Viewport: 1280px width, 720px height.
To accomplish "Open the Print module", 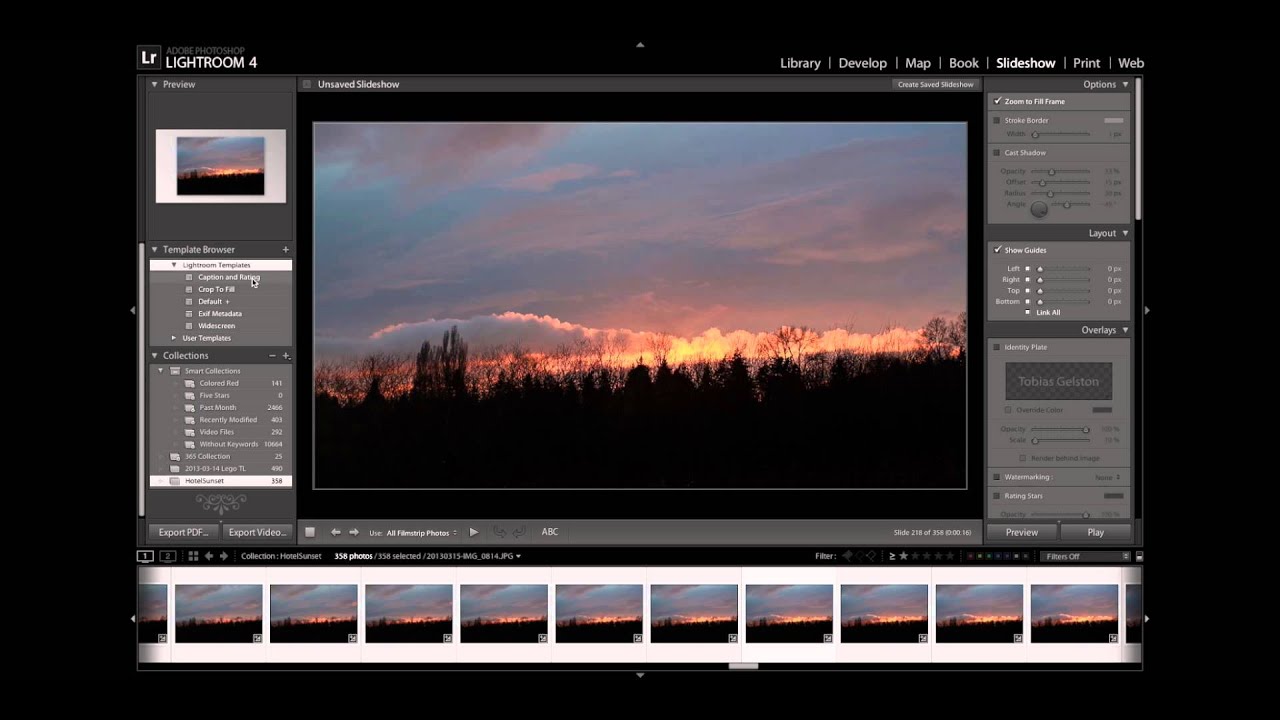I will pyautogui.click(x=1087, y=63).
